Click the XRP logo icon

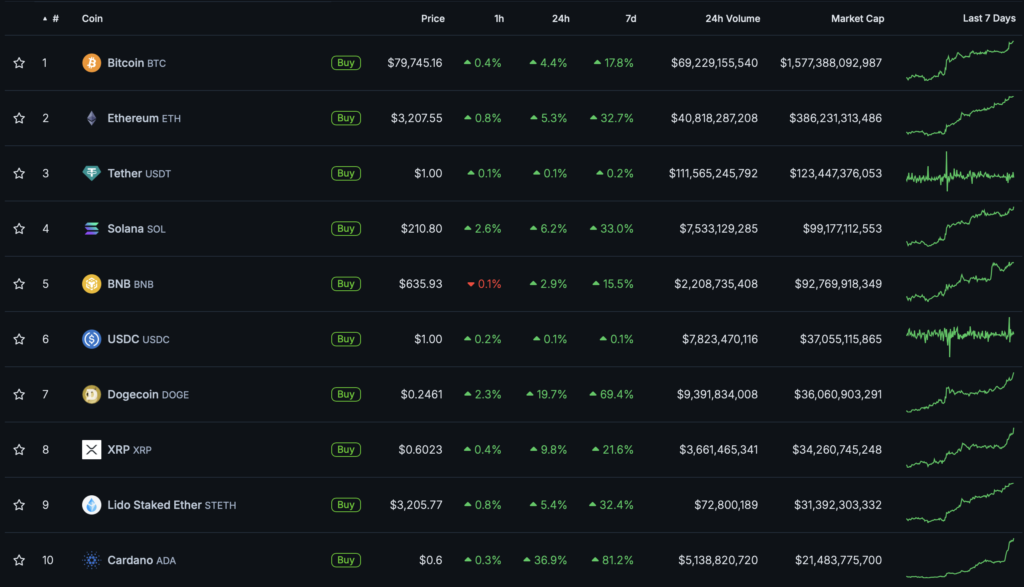pyautogui.click(x=91, y=450)
